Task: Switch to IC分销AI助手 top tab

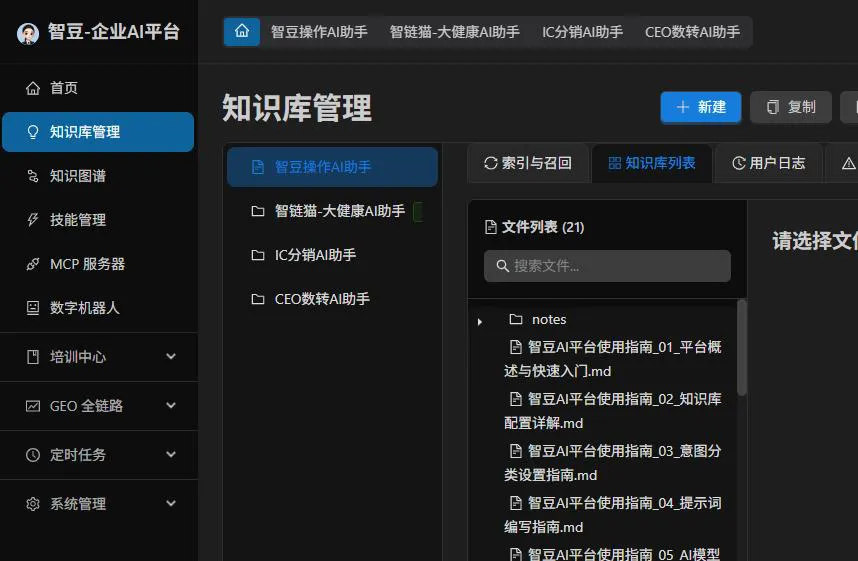Action: [582, 32]
